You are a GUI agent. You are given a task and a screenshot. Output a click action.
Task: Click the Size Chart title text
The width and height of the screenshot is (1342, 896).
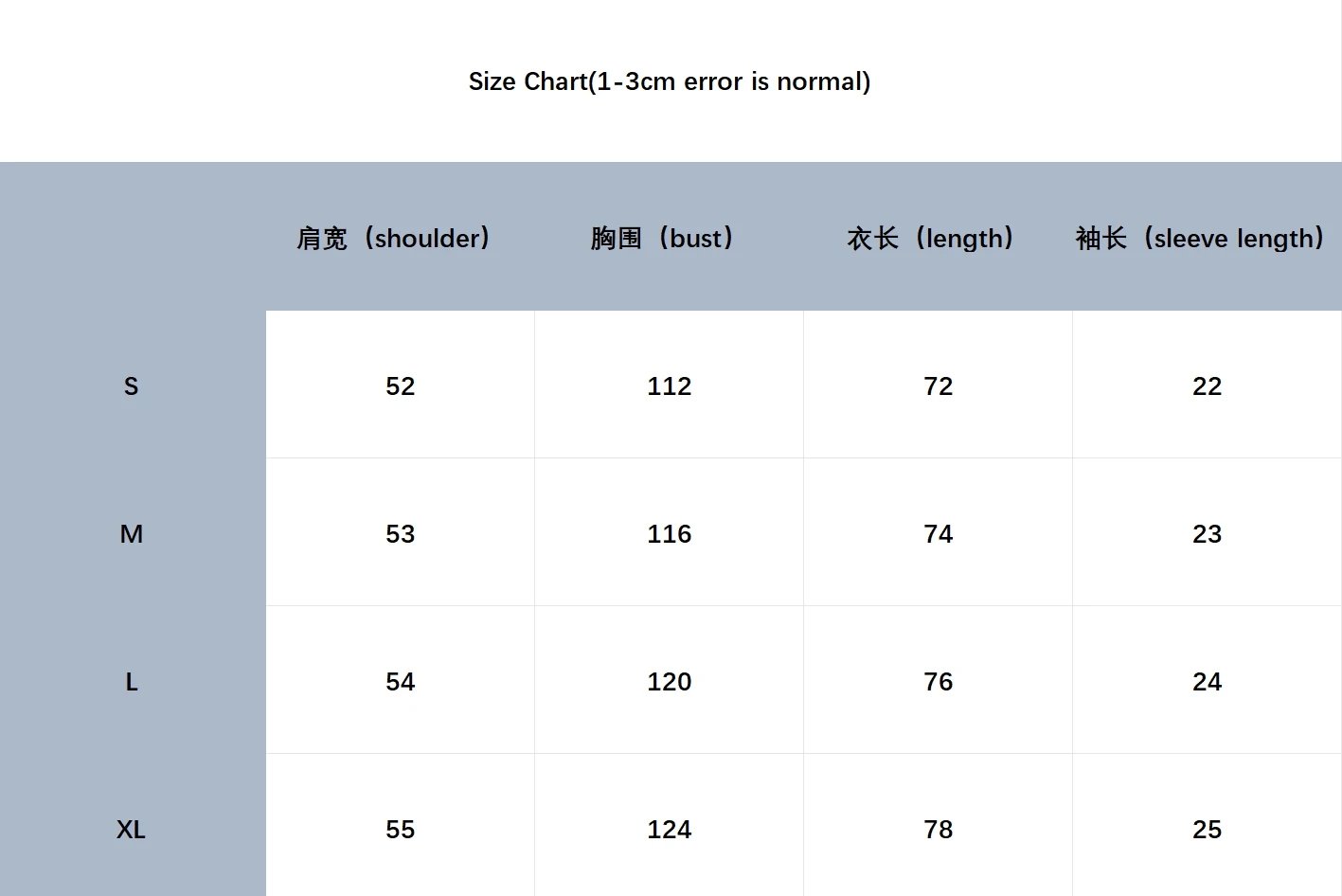click(670, 81)
